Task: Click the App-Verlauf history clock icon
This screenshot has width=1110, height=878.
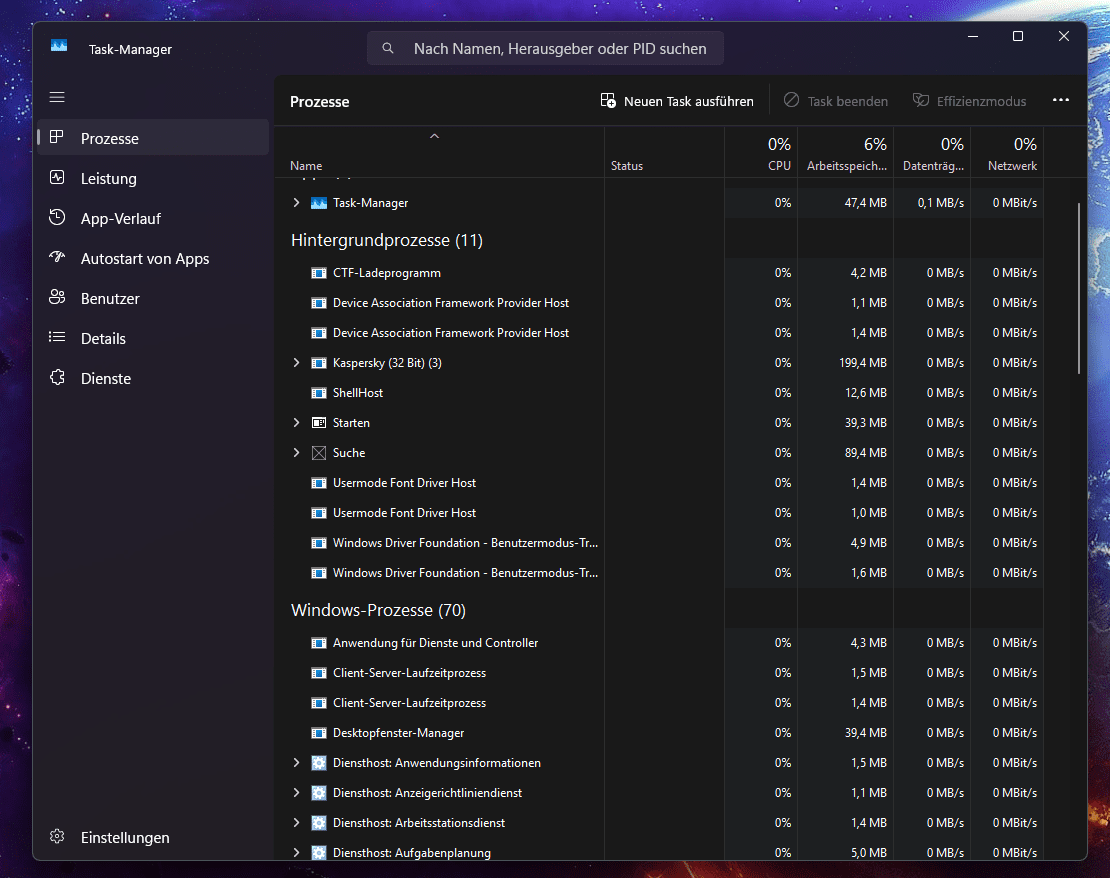Action: 57,217
